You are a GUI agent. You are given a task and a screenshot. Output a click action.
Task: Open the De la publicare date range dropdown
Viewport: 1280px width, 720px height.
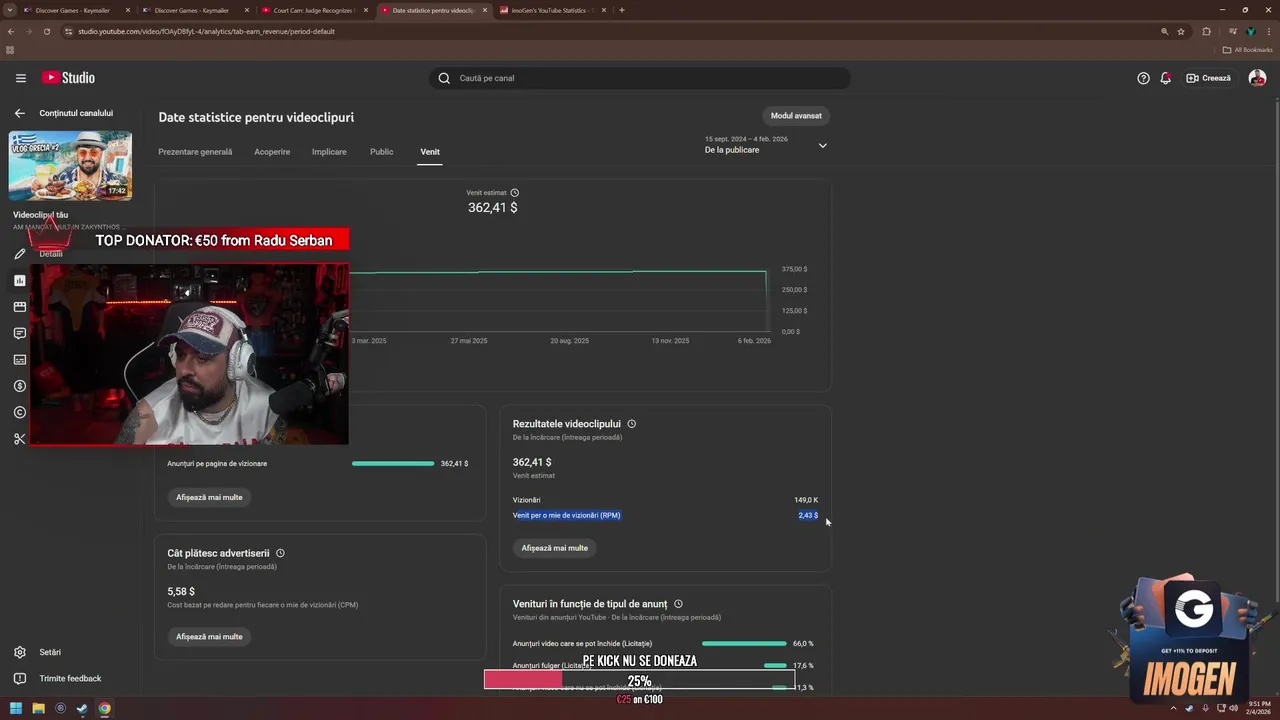coord(766,145)
